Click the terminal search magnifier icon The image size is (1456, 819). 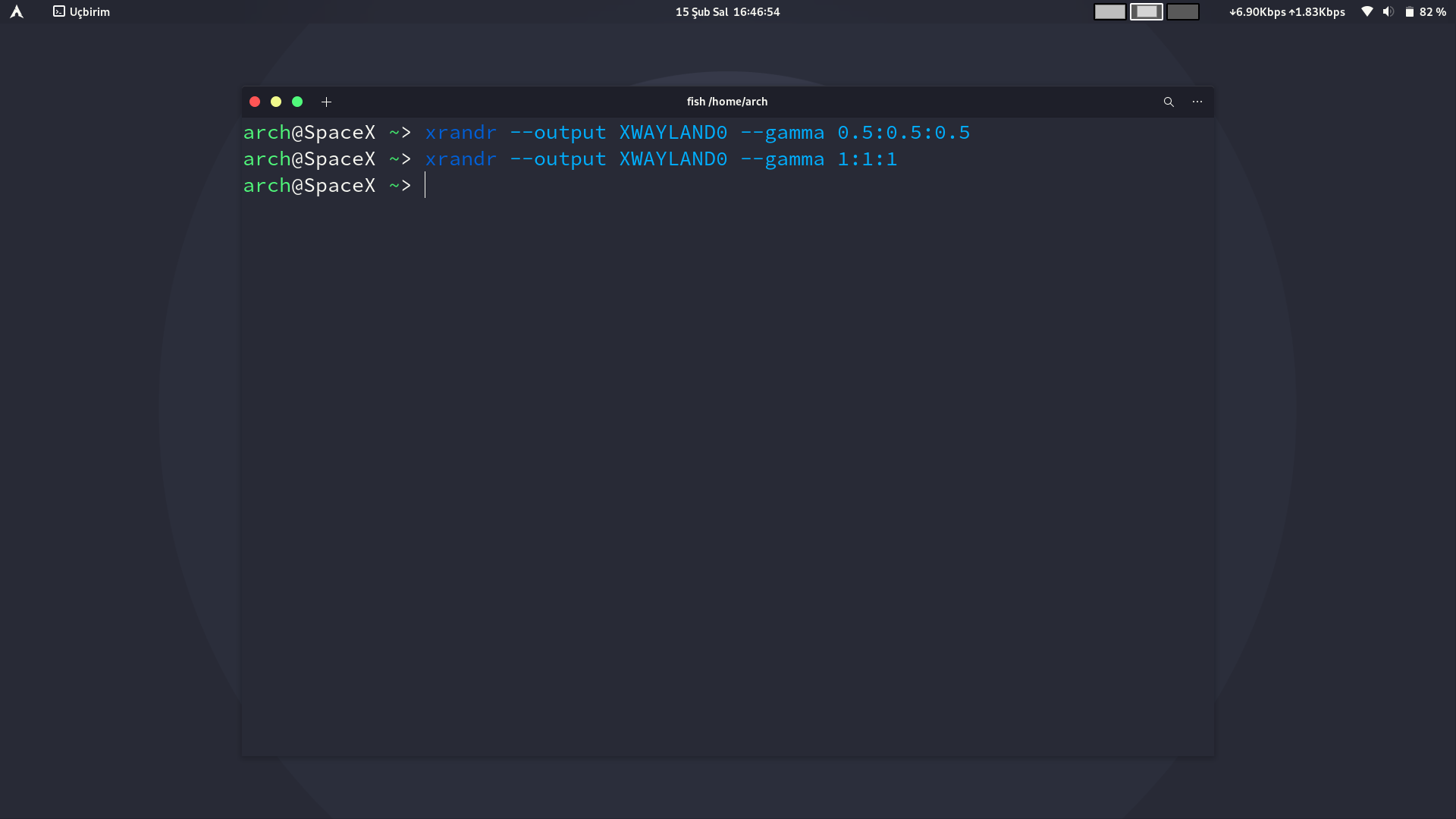(x=1169, y=102)
